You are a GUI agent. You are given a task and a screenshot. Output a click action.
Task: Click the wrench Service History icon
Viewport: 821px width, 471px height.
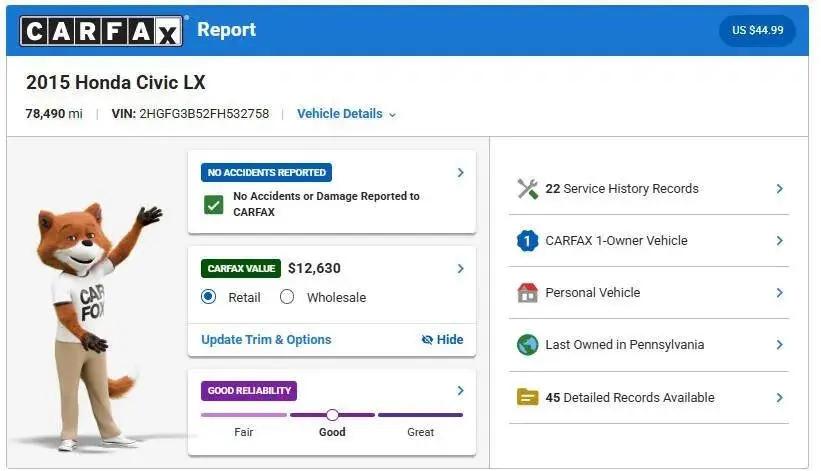coord(527,189)
